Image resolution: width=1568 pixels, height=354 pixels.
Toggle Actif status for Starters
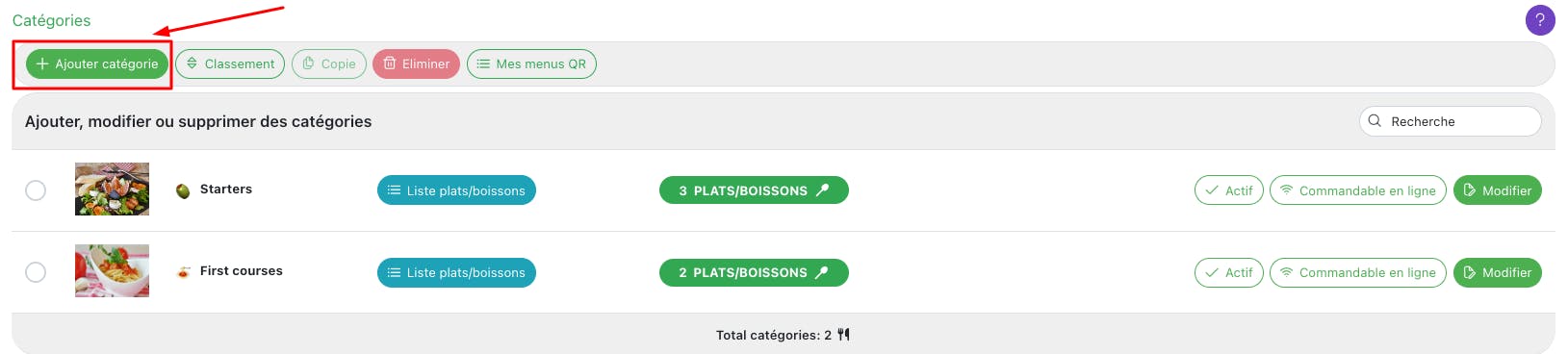tap(1228, 190)
